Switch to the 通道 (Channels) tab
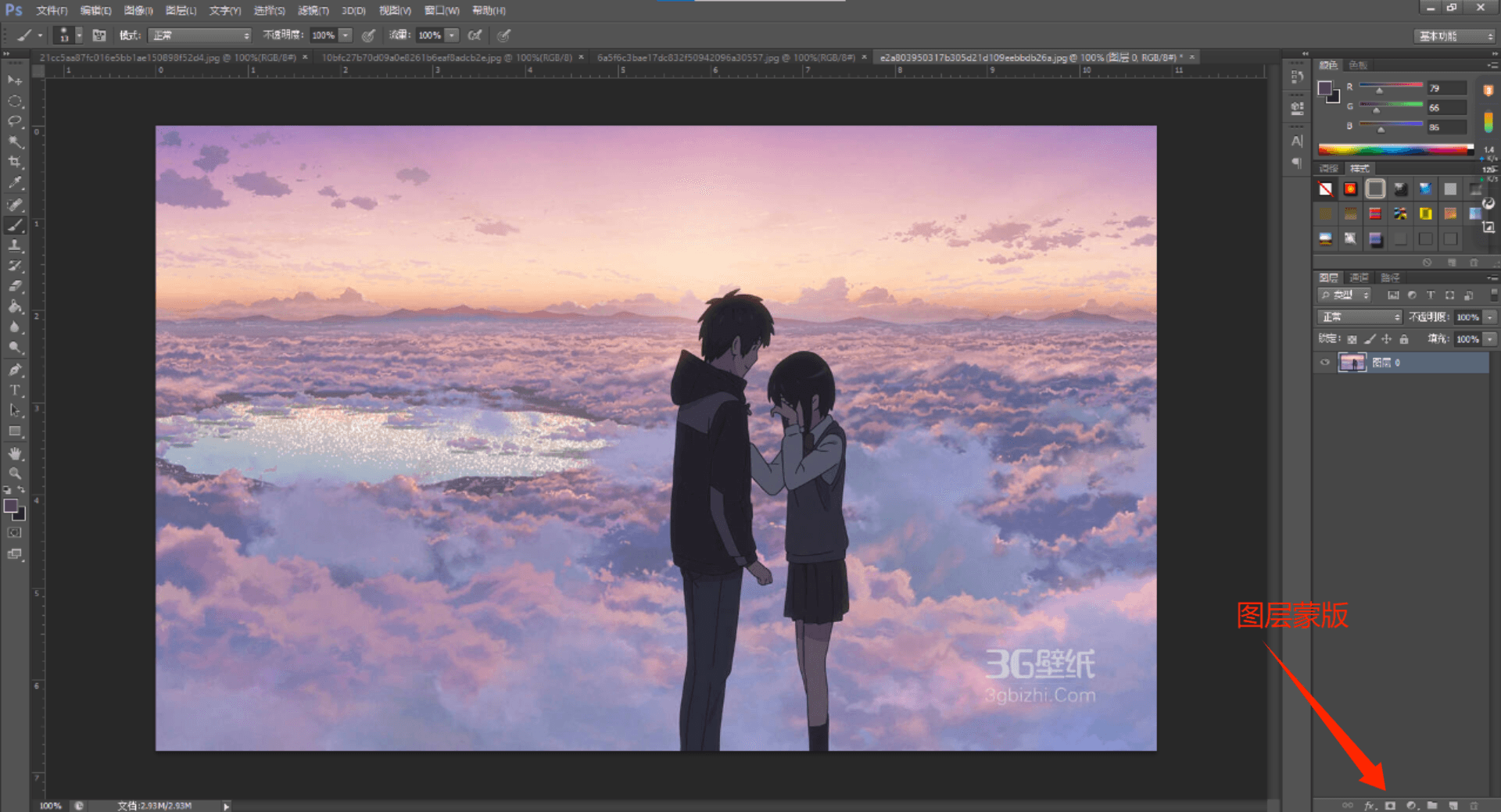Viewport: 1501px width, 812px height. point(1359,277)
